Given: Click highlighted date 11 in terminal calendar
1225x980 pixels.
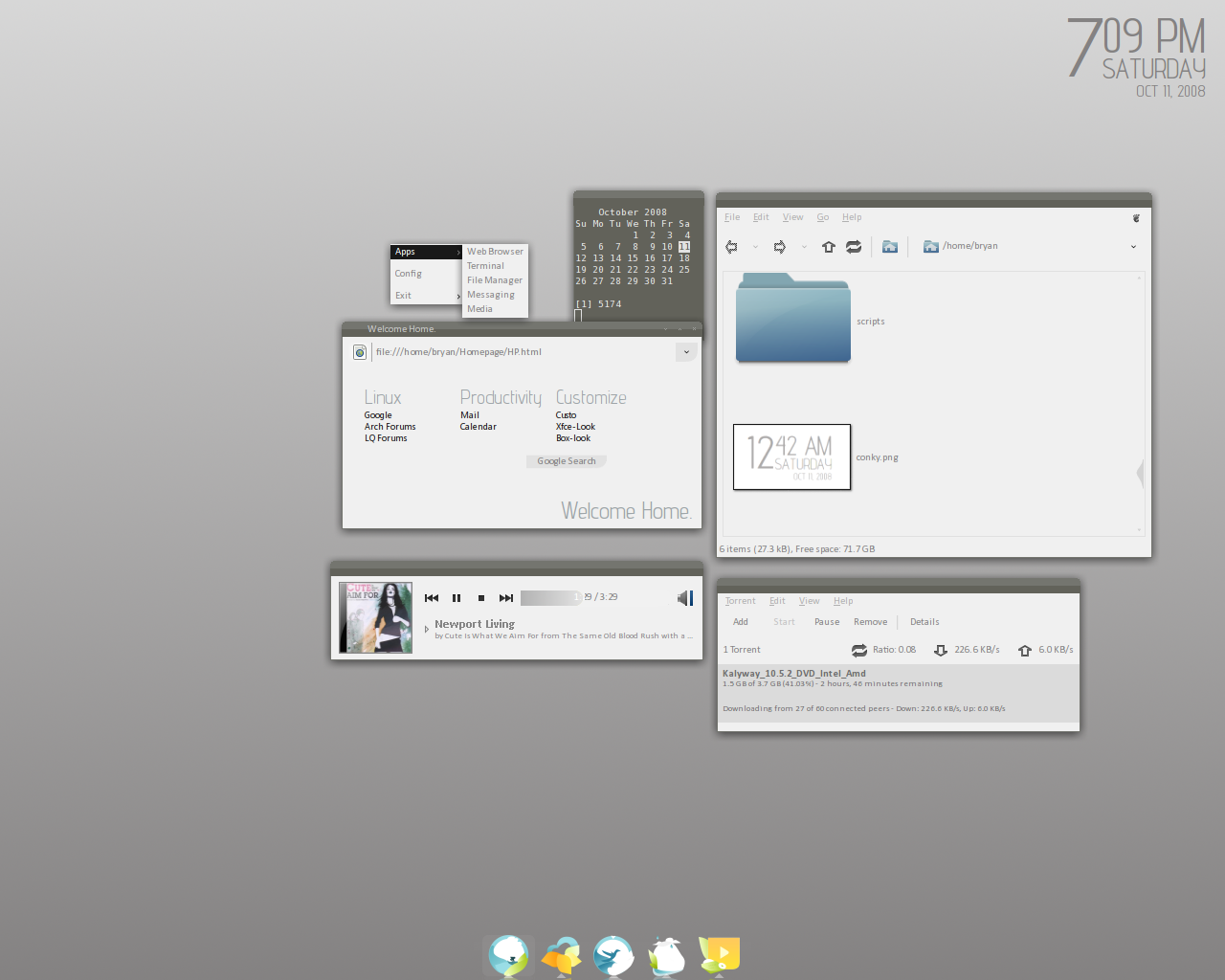Looking at the screenshot, I should point(684,247).
